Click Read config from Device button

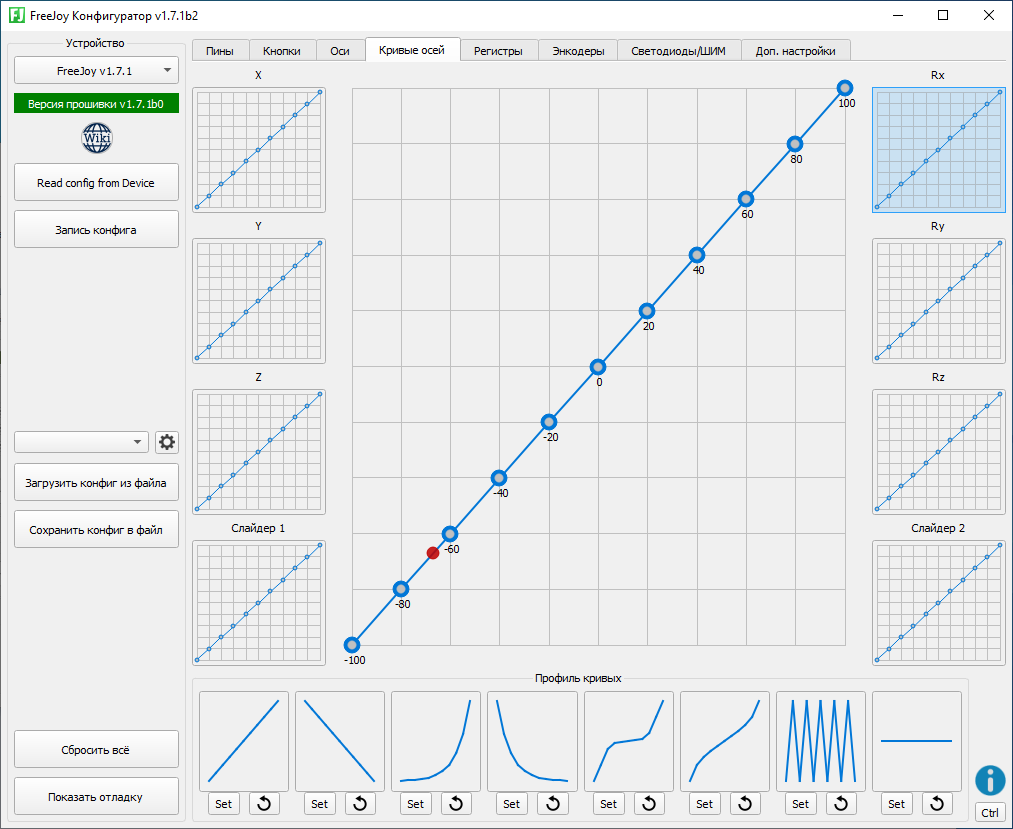(96, 183)
